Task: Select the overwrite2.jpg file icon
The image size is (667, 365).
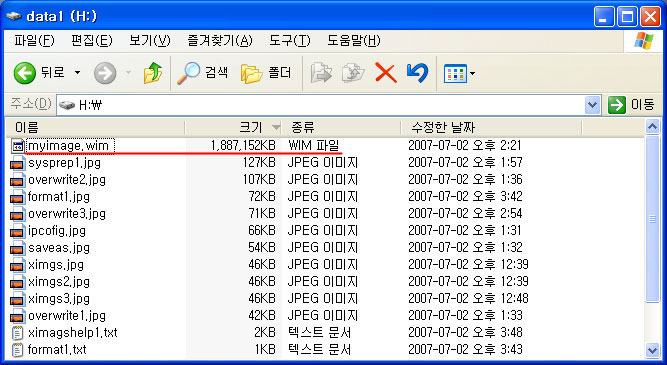Action: tap(17, 180)
